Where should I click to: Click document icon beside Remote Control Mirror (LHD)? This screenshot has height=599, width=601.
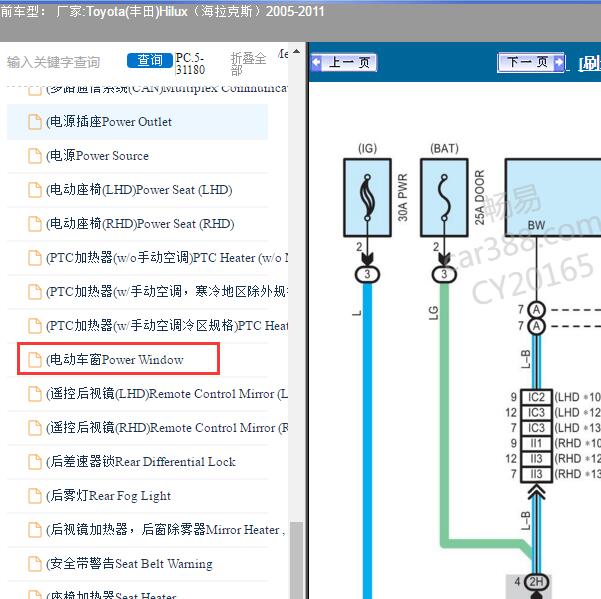[x=35, y=394]
